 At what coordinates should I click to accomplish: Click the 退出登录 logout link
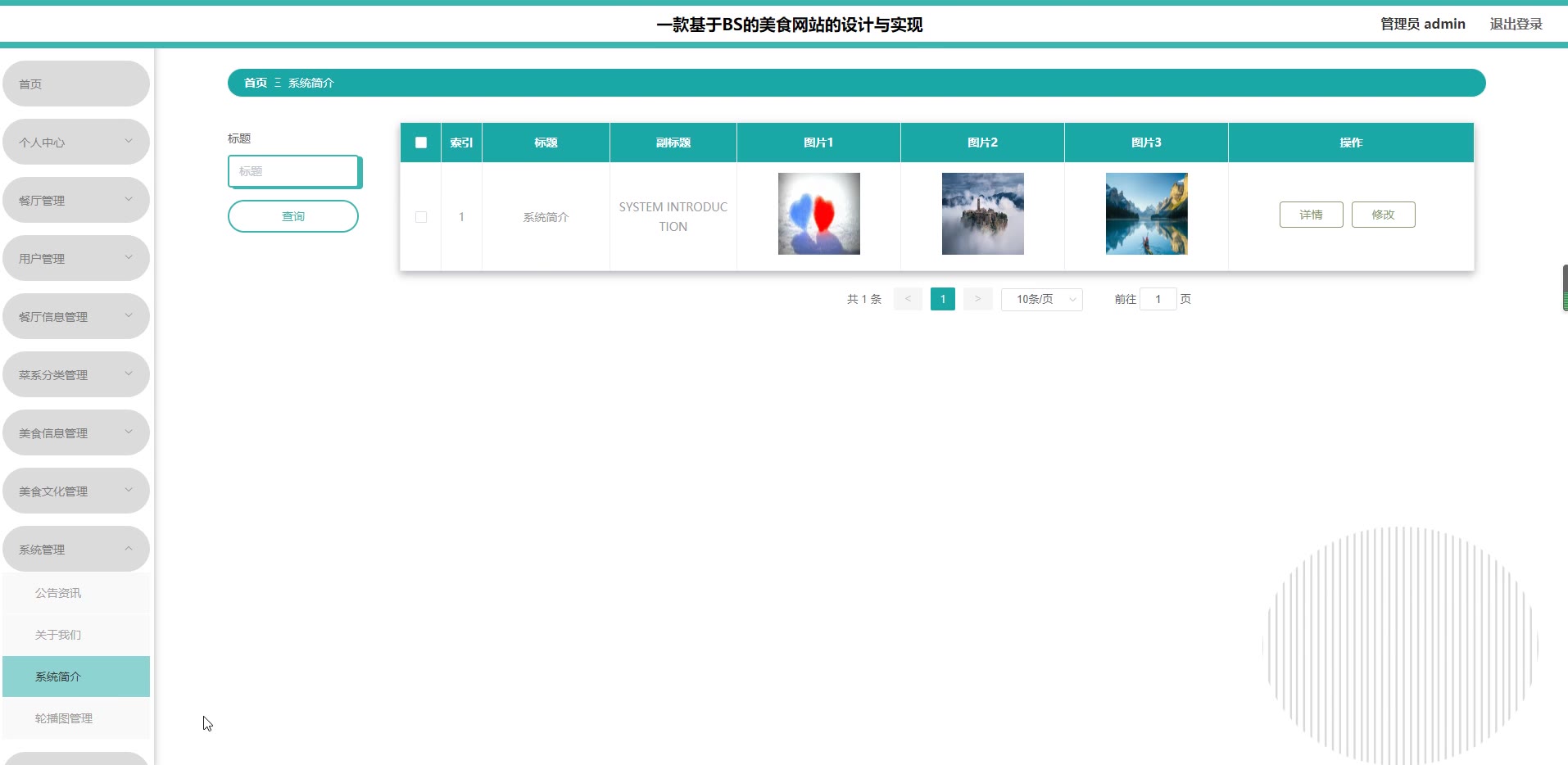click(x=1516, y=24)
